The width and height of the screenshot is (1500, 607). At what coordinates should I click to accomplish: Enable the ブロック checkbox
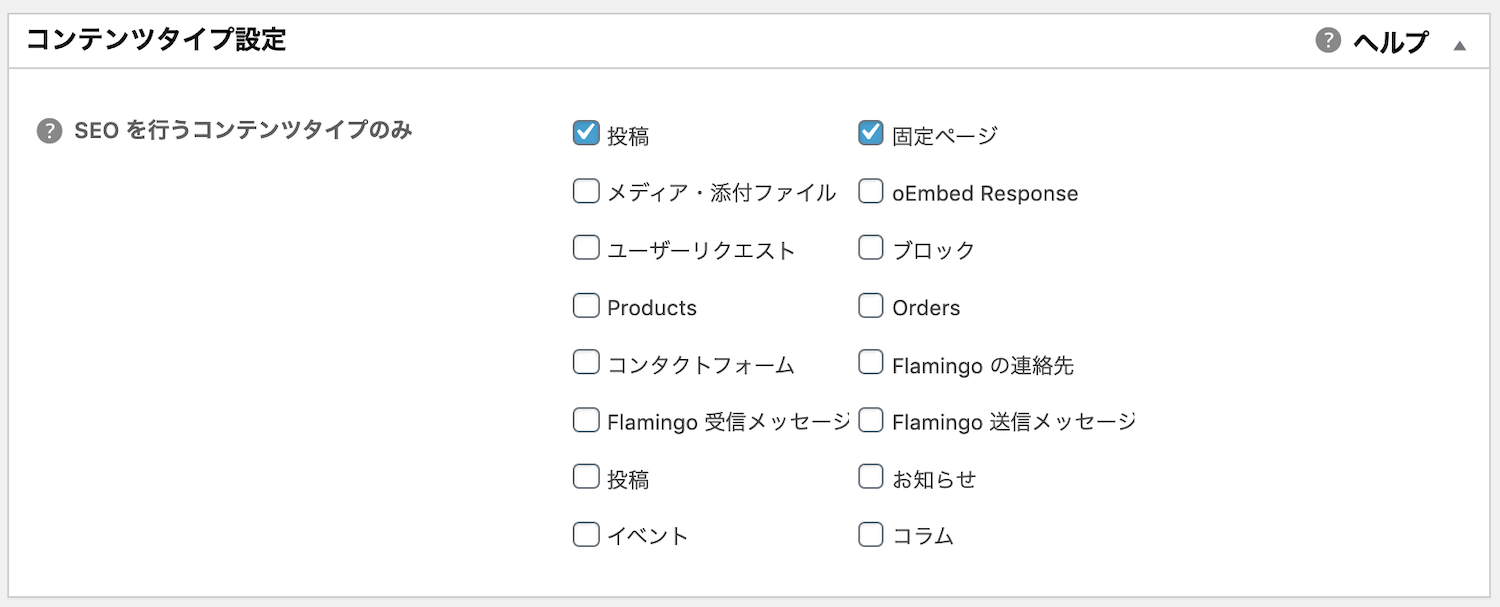(871, 248)
